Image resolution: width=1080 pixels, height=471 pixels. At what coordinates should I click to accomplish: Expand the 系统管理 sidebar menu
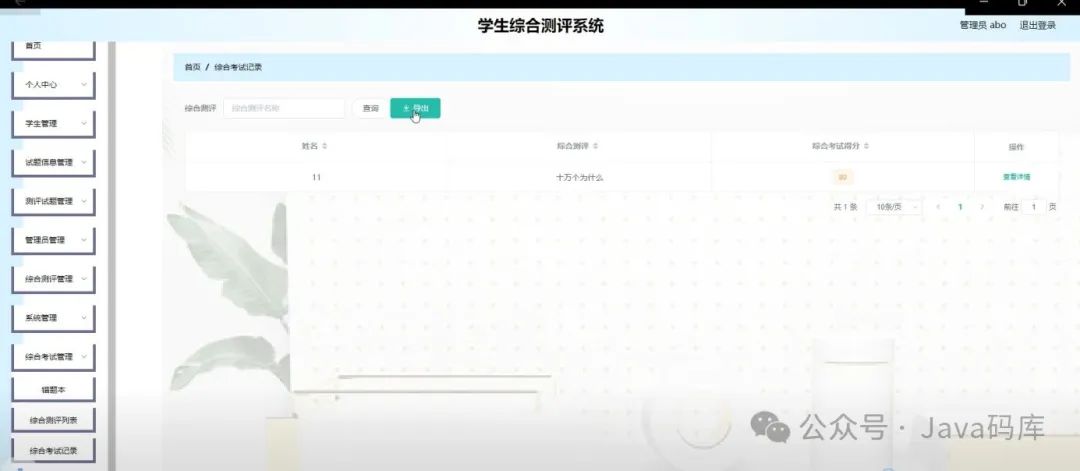54,318
